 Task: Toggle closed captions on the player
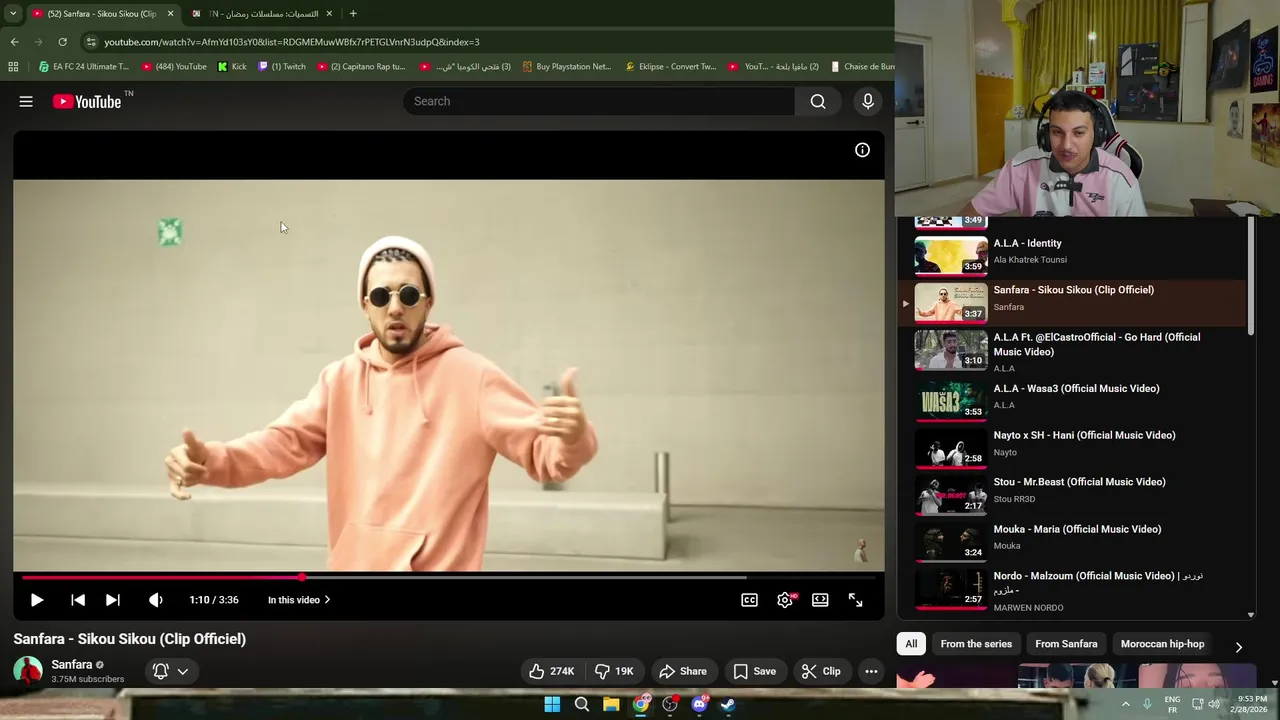(749, 600)
